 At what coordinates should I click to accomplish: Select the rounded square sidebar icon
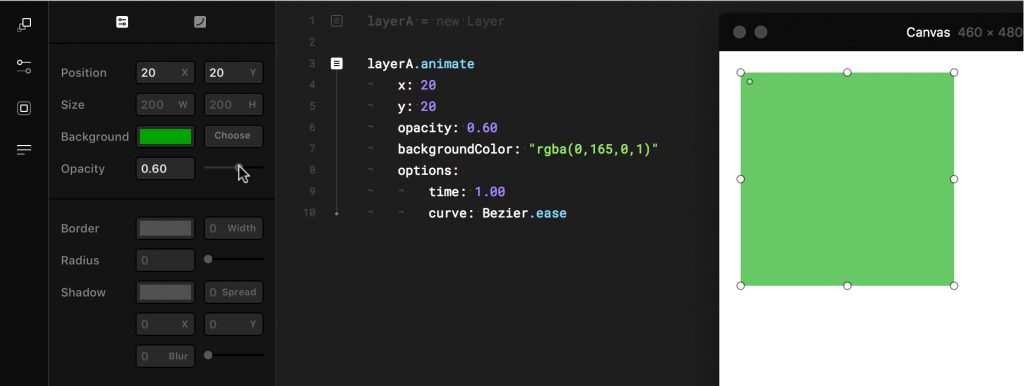[24, 108]
